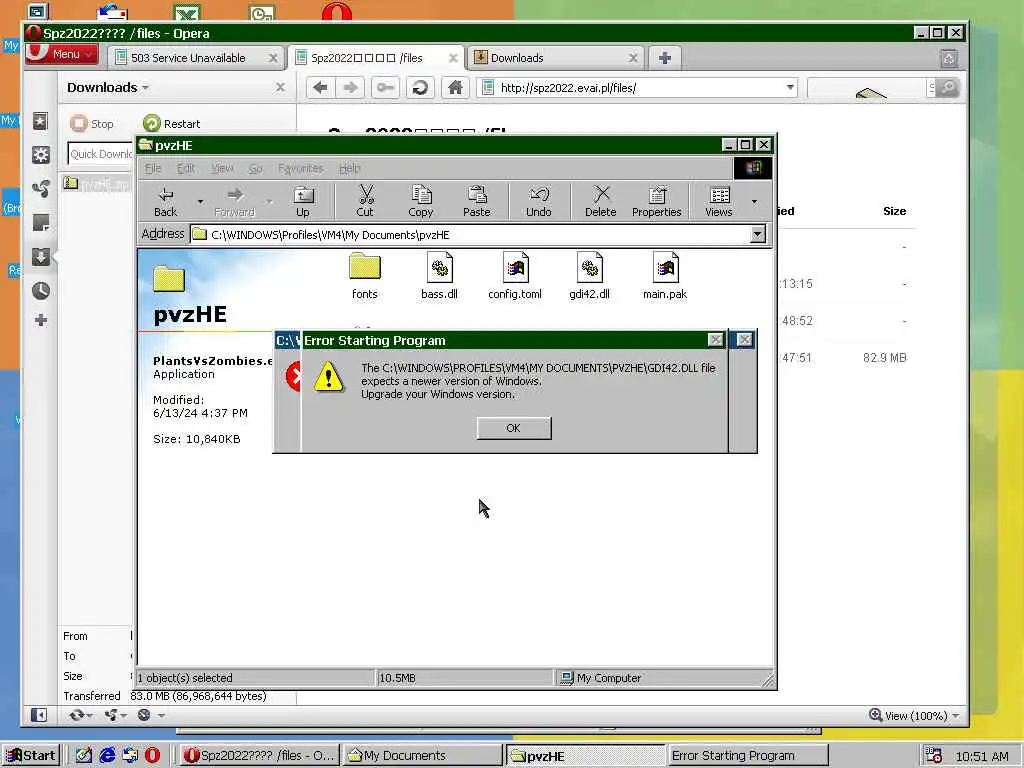Open the closed tabs trash icon
The width and height of the screenshot is (1024, 768).
[x=950, y=59]
